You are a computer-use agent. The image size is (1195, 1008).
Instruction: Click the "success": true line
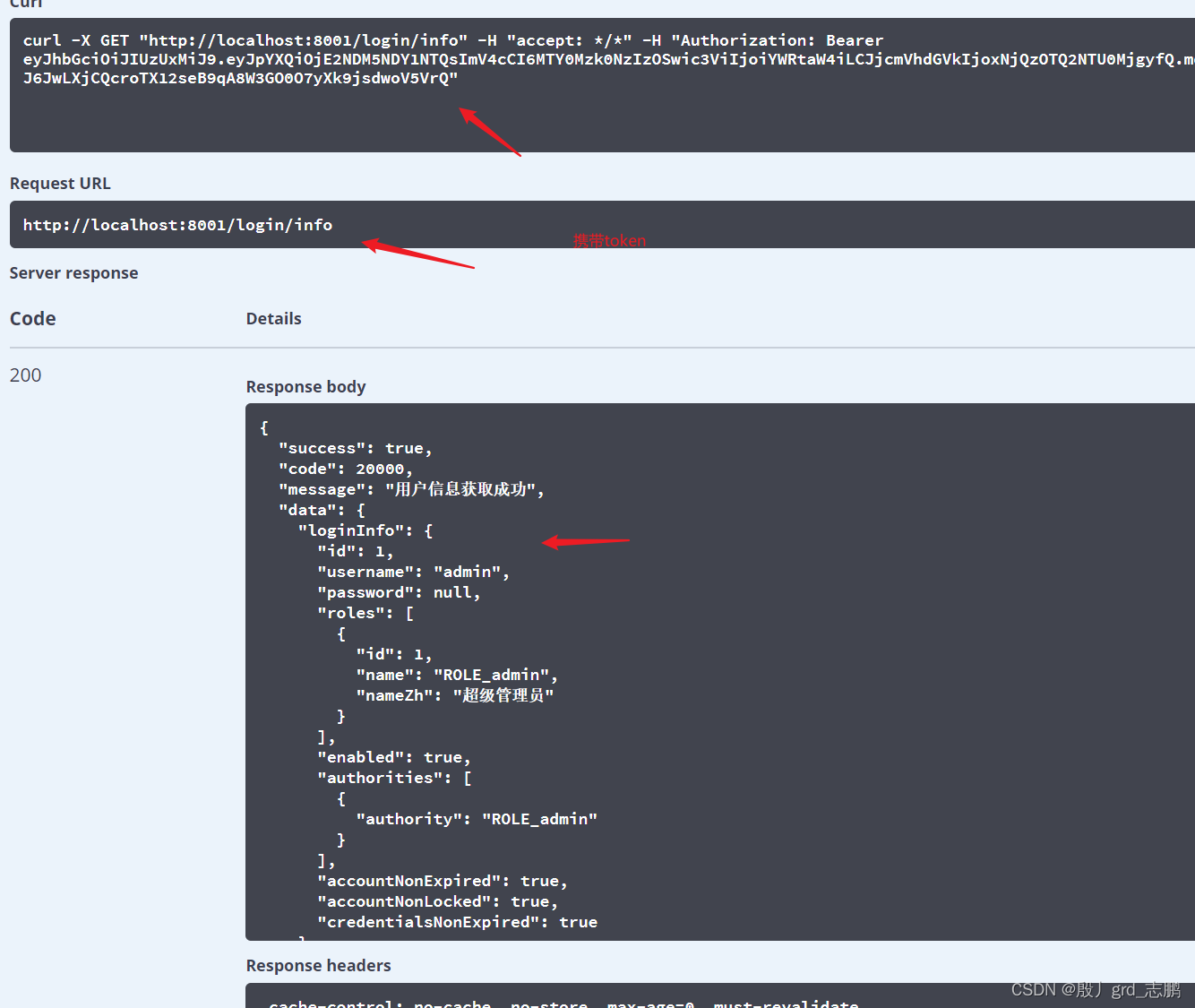pyautogui.click(x=356, y=448)
